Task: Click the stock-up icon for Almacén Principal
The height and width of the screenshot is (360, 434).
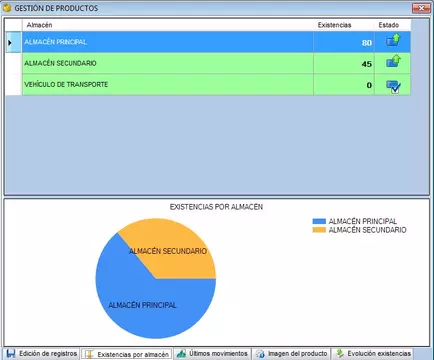Action: click(x=393, y=40)
